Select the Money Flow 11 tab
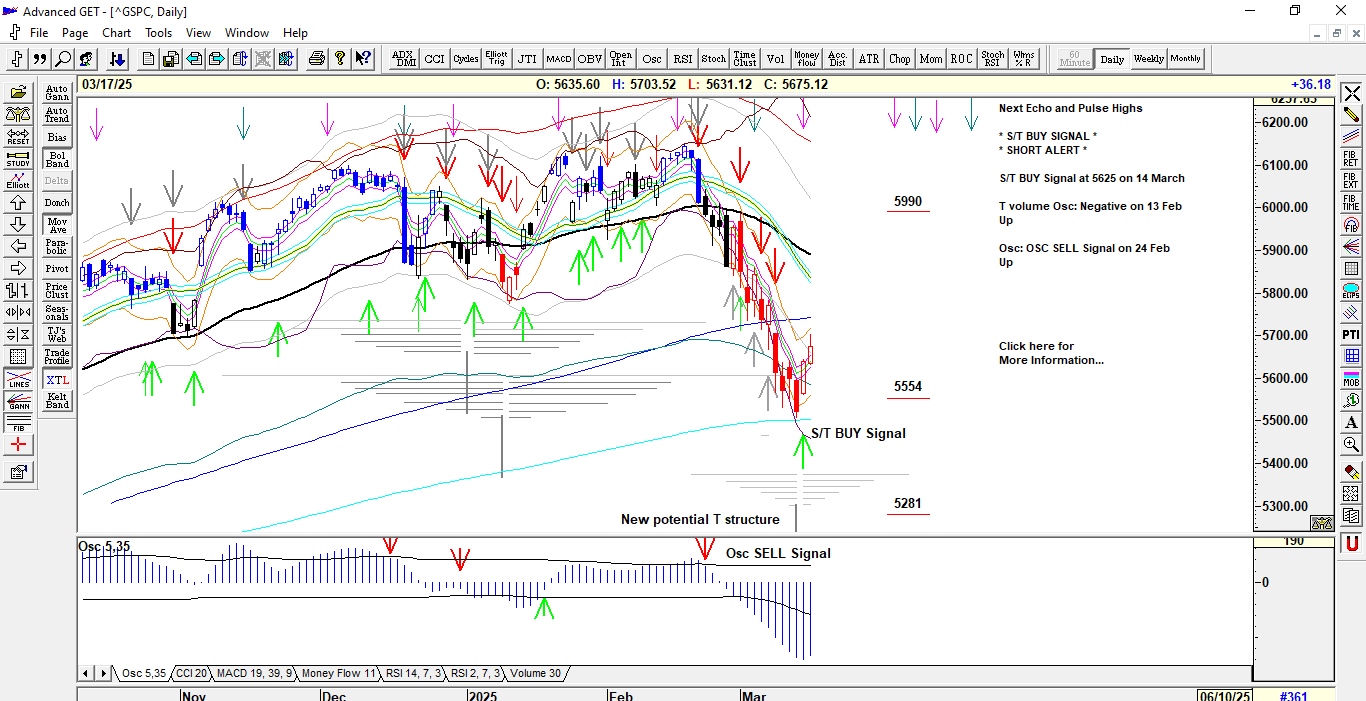The width and height of the screenshot is (1366, 701). click(339, 673)
